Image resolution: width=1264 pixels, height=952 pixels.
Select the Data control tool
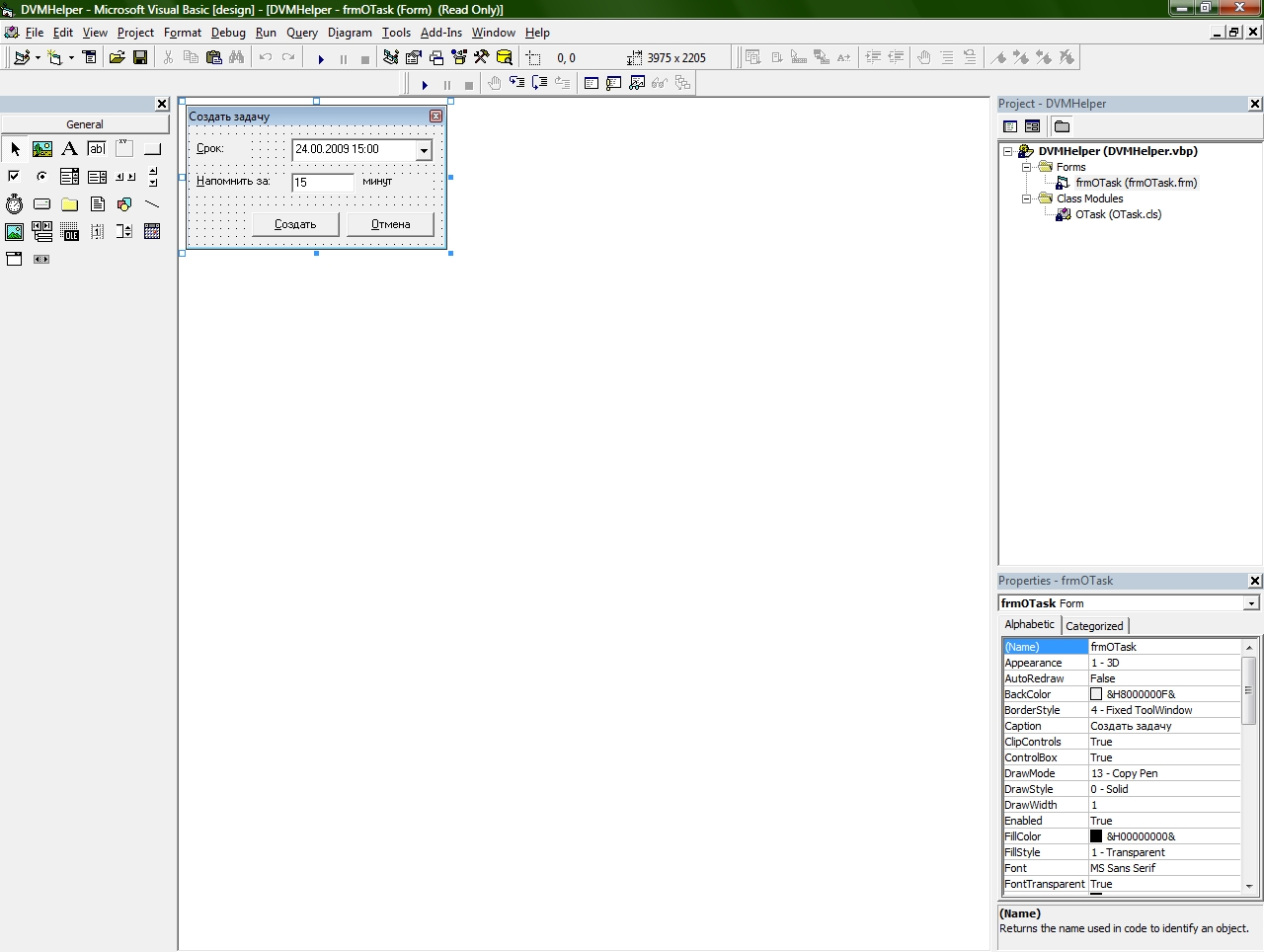(x=42, y=232)
